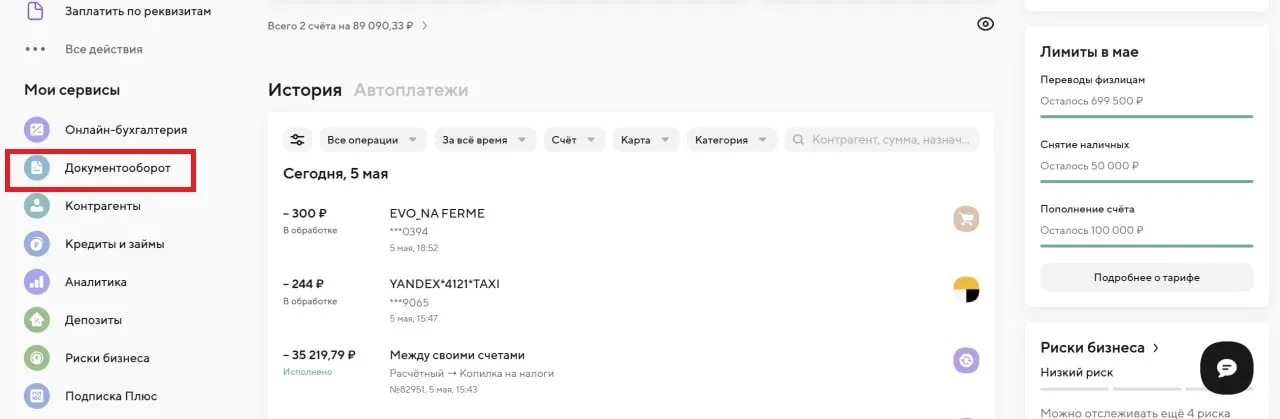Click the Подробнее о тарифе button
Screen dimensions: 1280x419
pyautogui.click(x=1146, y=277)
